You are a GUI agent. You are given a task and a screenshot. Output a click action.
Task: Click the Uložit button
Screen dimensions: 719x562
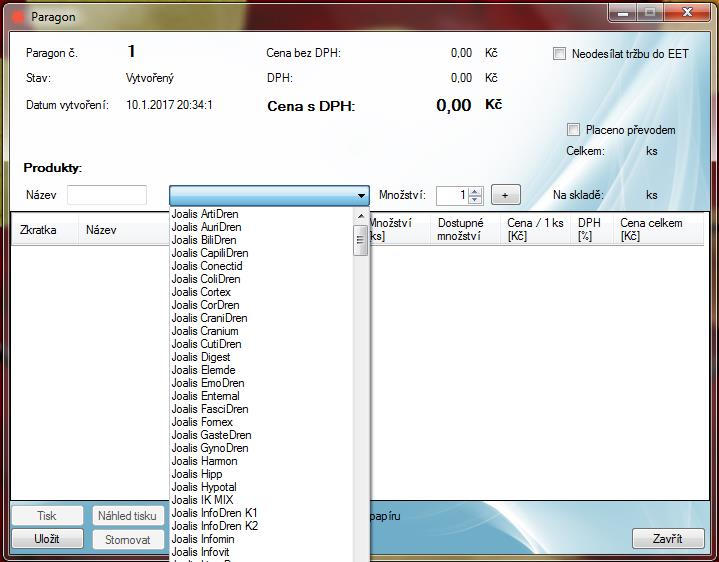pyautogui.click(x=48, y=539)
